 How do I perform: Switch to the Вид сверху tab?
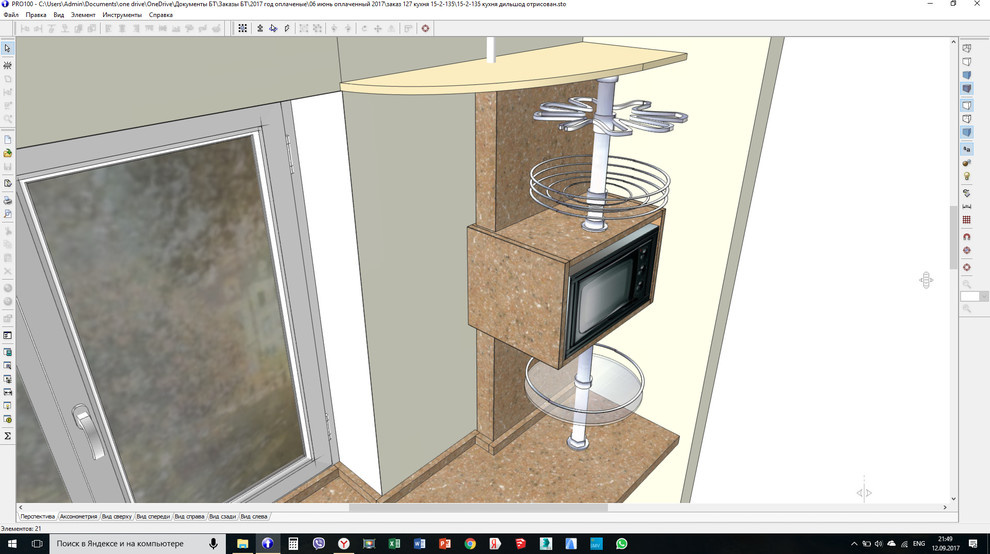[116, 517]
